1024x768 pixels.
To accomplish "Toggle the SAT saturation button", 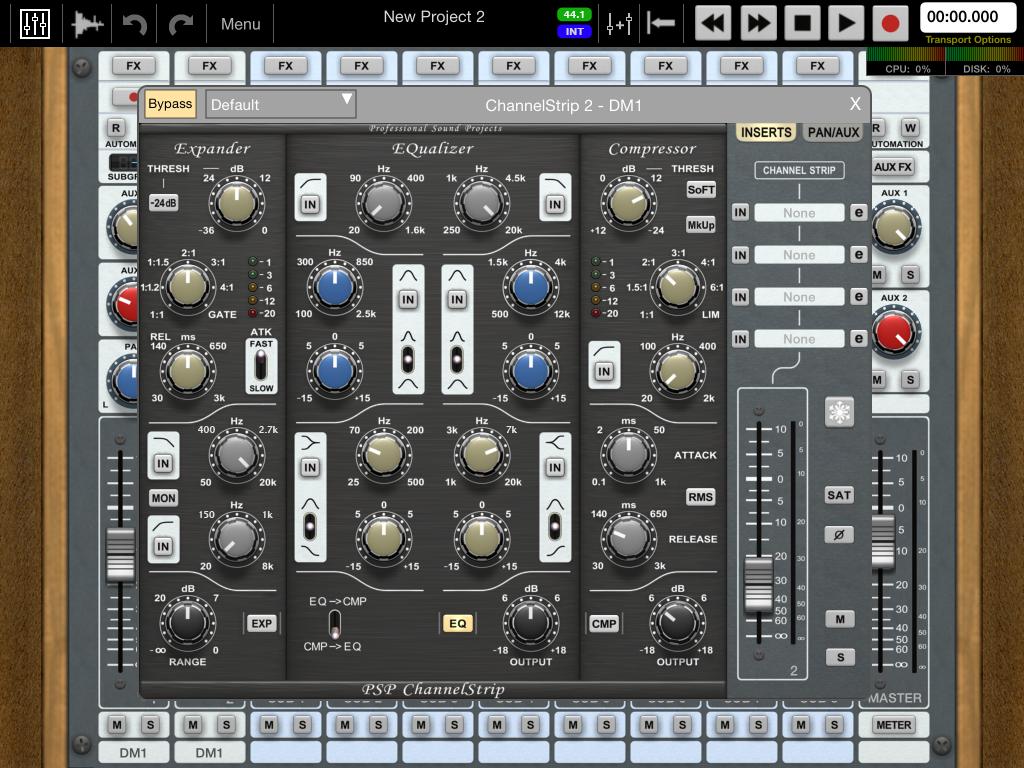I will point(839,495).
